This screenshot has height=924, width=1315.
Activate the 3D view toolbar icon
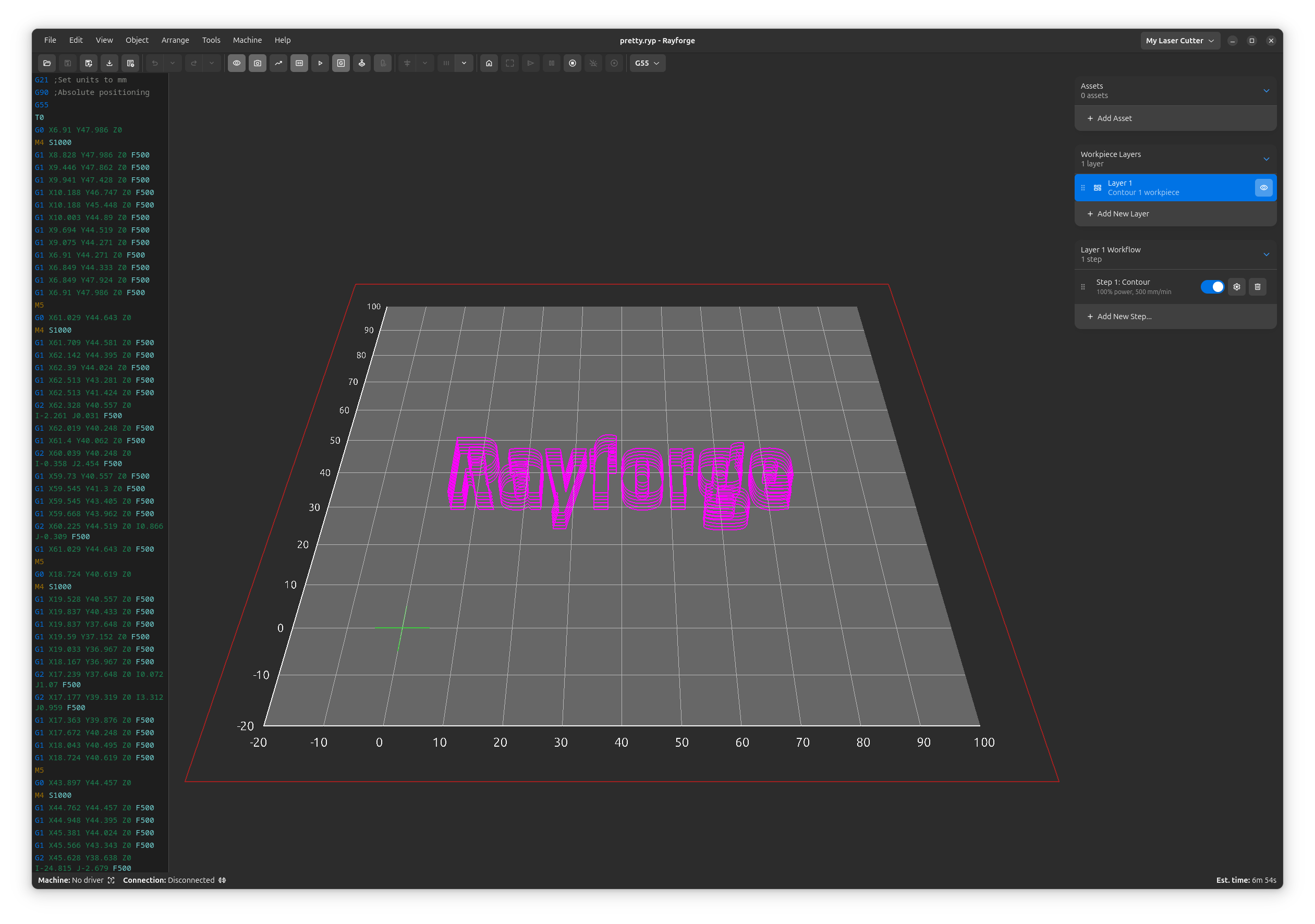[299, 63]
